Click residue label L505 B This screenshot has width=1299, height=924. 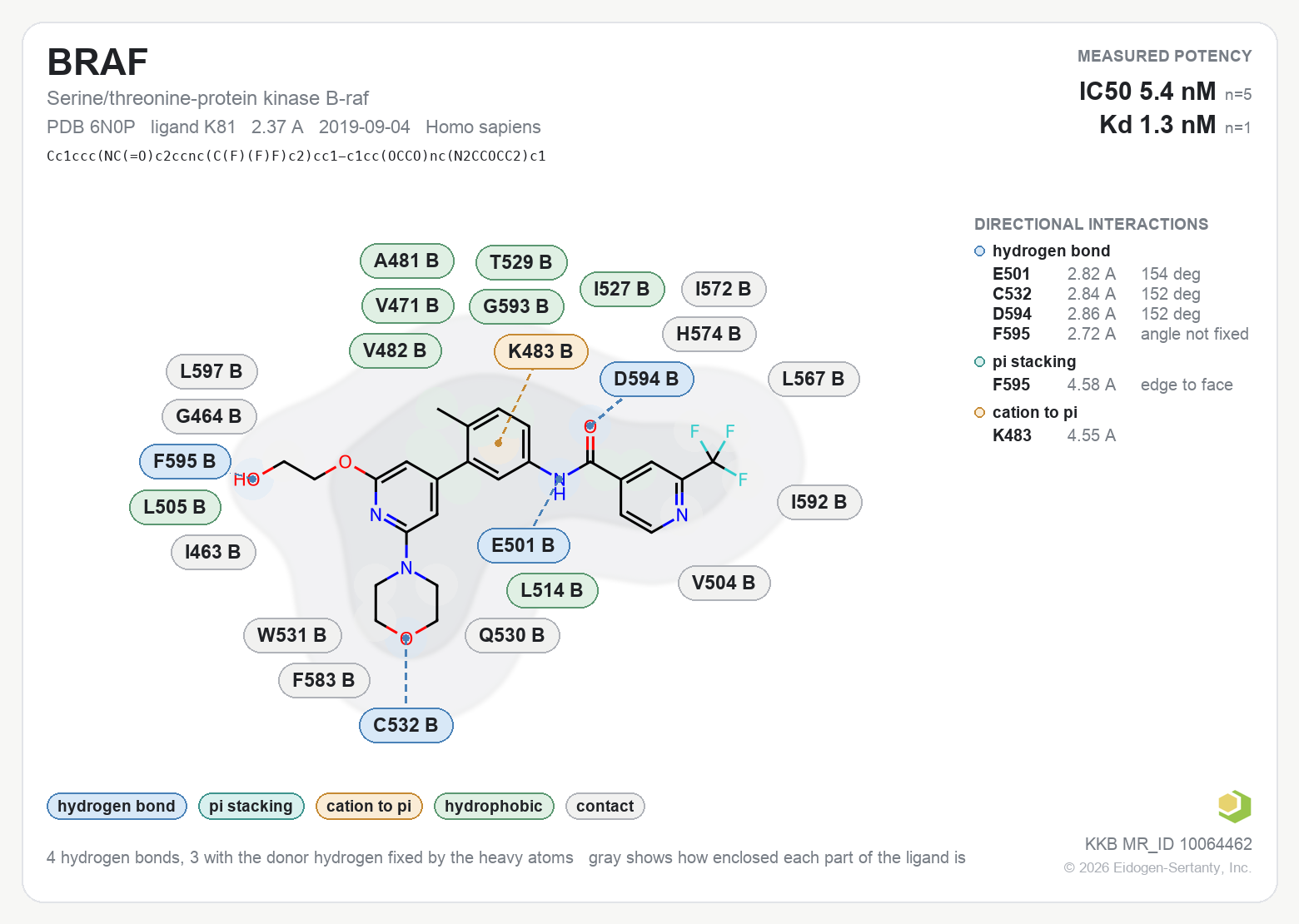click(x=175, y=508)
